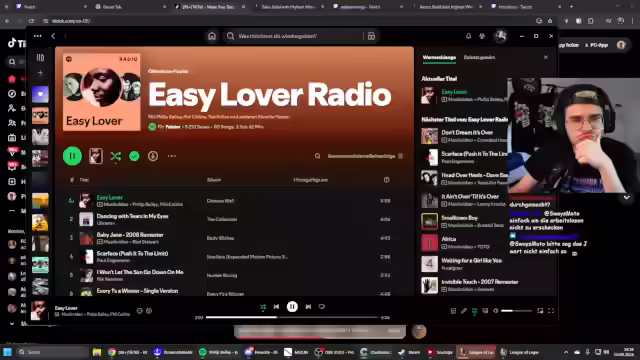Close the queue panel
Image resolution: width=640 pixels, height=360 pixels.
click(x=546, y=58)
